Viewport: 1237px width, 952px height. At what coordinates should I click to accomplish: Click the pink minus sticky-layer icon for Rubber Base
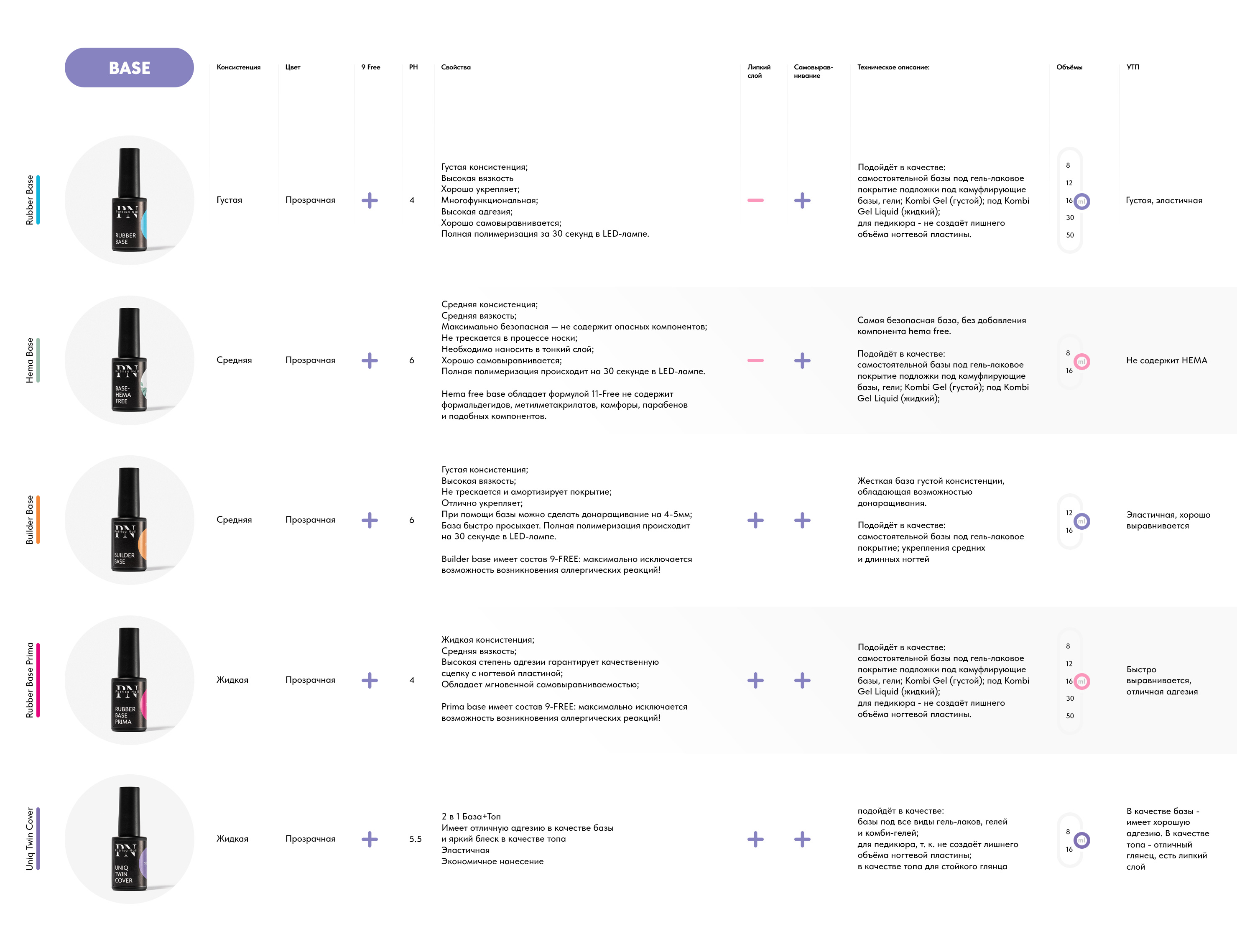[x=755, y=201]
